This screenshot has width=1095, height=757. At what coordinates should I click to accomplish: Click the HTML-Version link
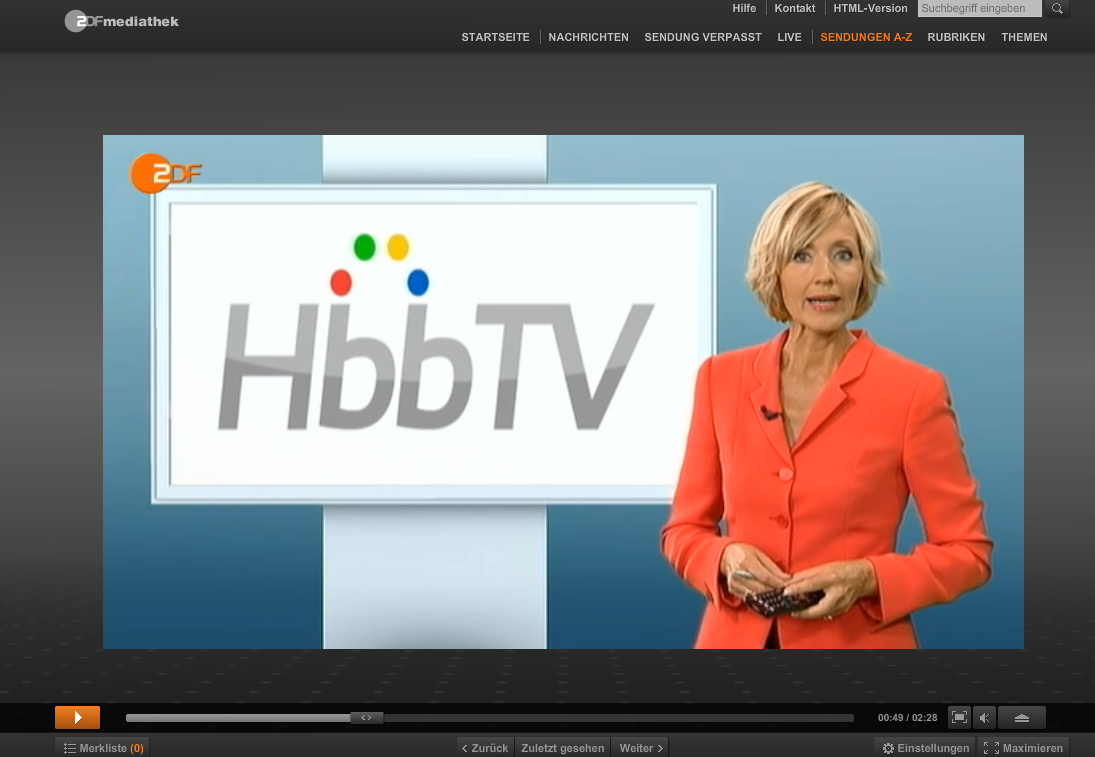(870, 8)
